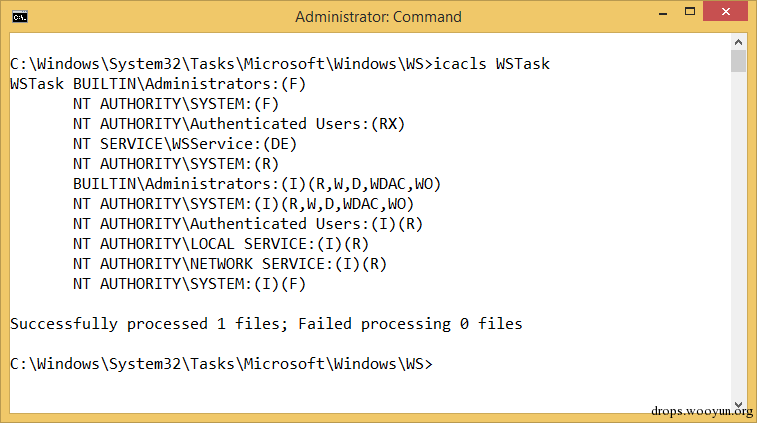Viewport: 757px width, 423px height.
Task: Maximize the Command Prompt window
Action: [690, 12]
